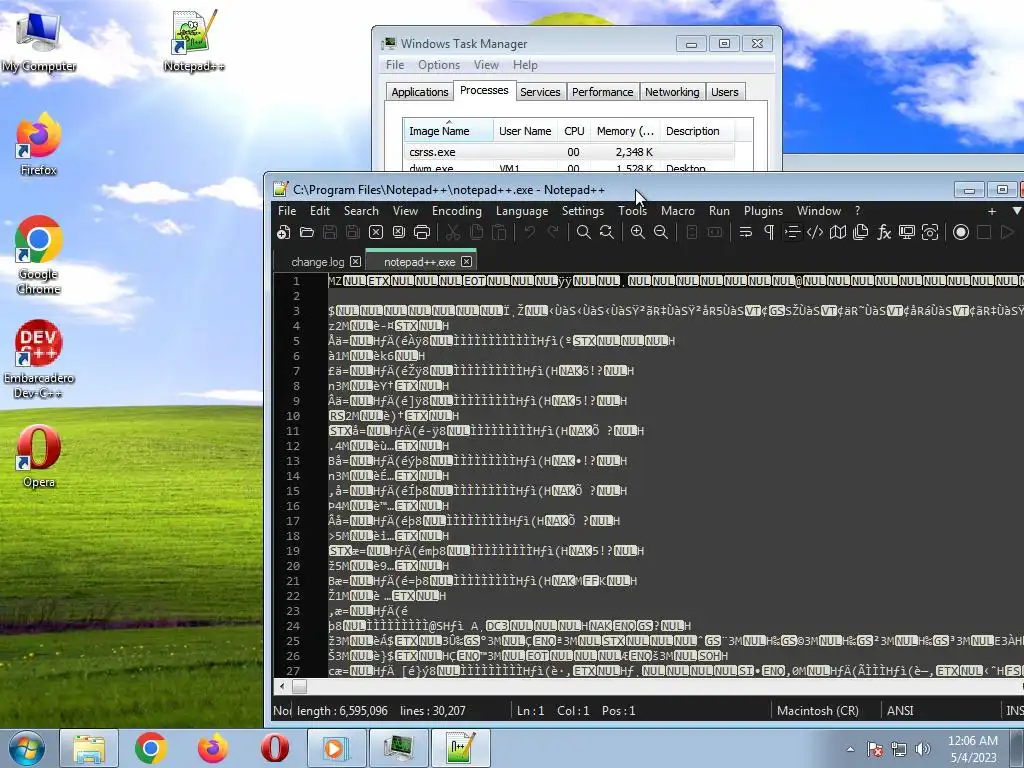Open the Opera desktop shortcut

tap(39, 456)
